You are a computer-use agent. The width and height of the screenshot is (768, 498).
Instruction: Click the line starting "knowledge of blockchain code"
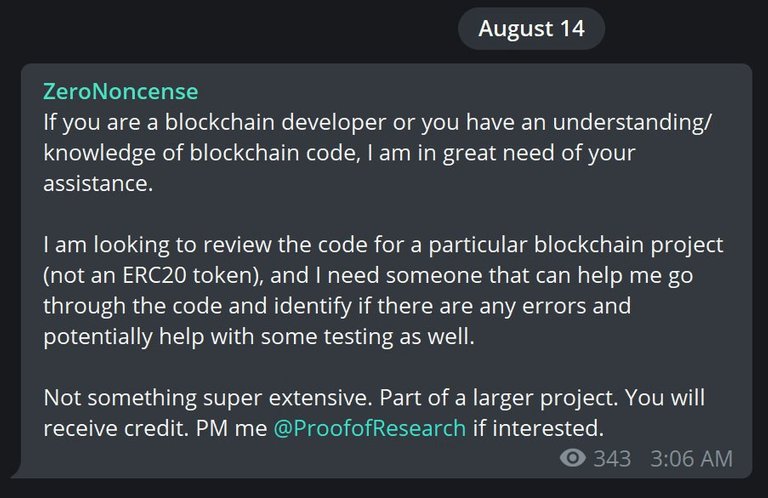coord(340,153)
